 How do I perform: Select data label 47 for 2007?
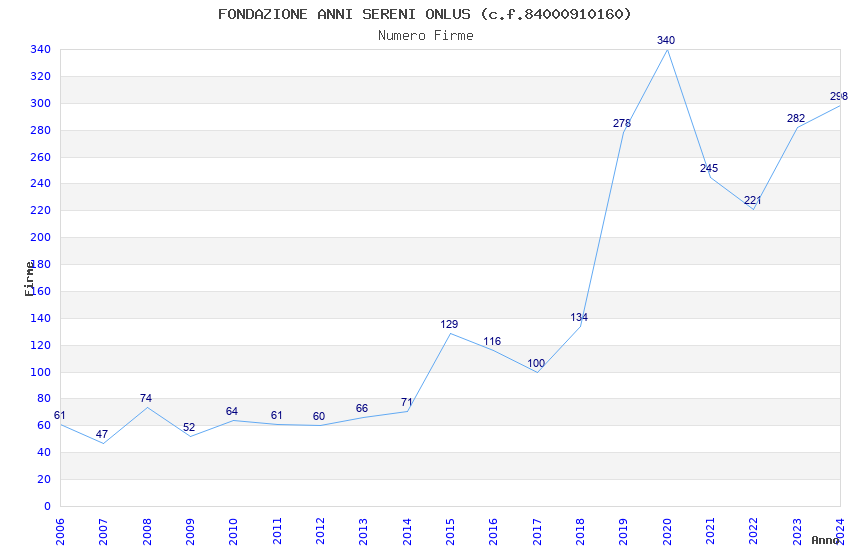point(102,435)
